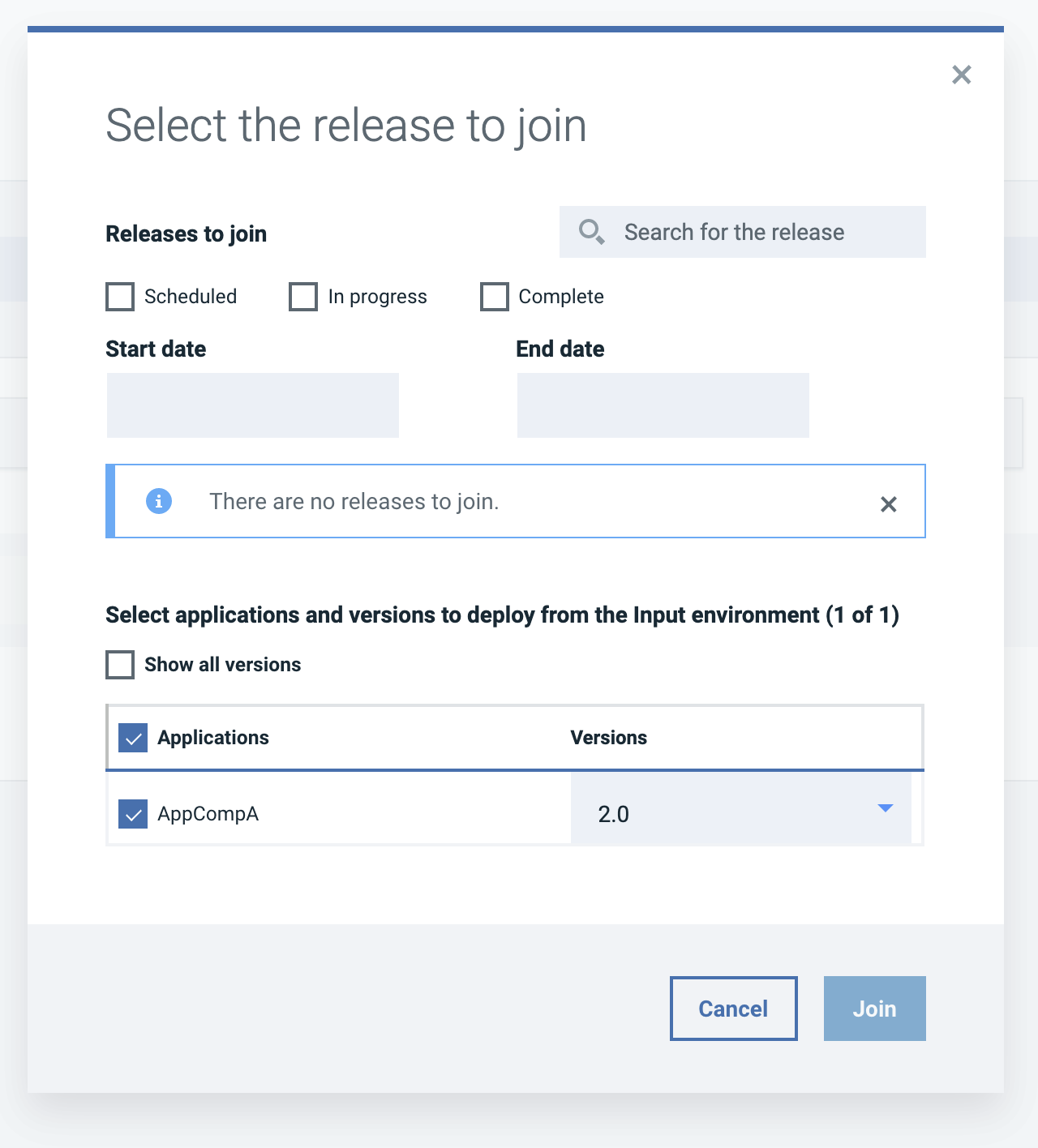Enable the Scheduled filter
1038x1148 pixels.
pos(119,297)
